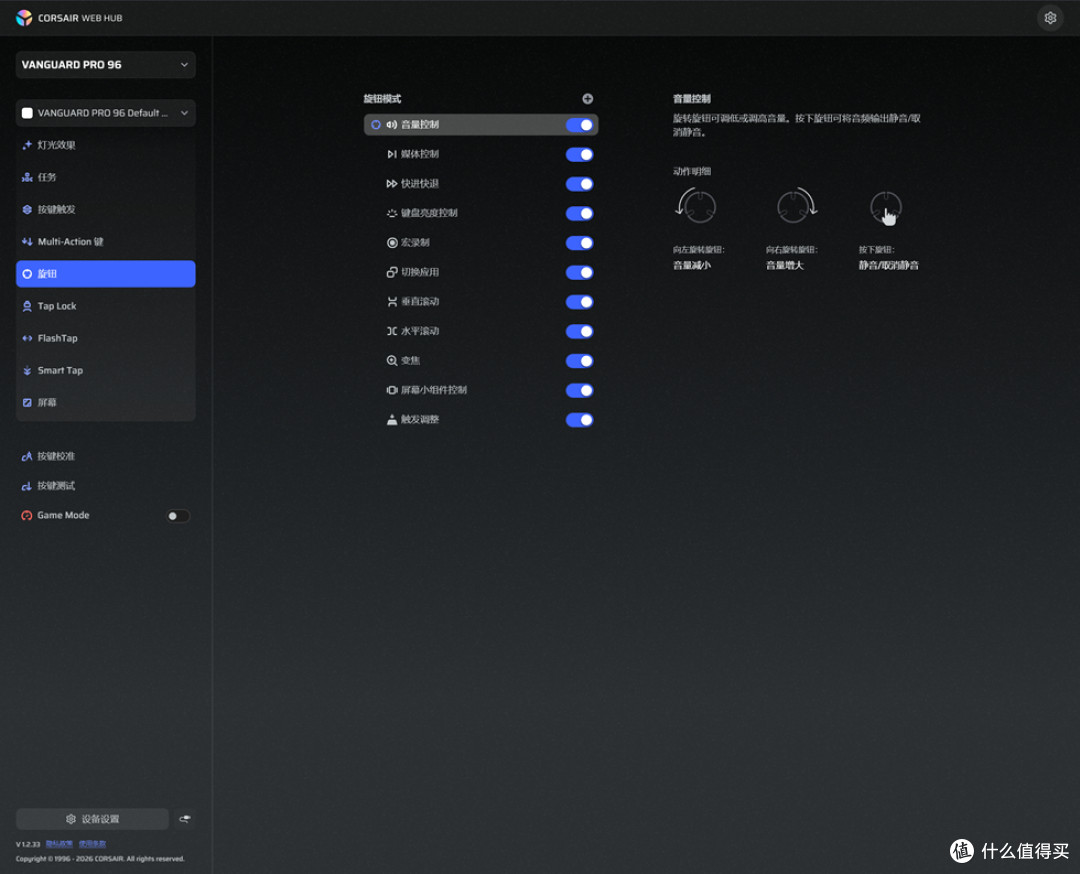Click the version text V1.2.33
1080x874 pixels.
[x=28, y=844]
